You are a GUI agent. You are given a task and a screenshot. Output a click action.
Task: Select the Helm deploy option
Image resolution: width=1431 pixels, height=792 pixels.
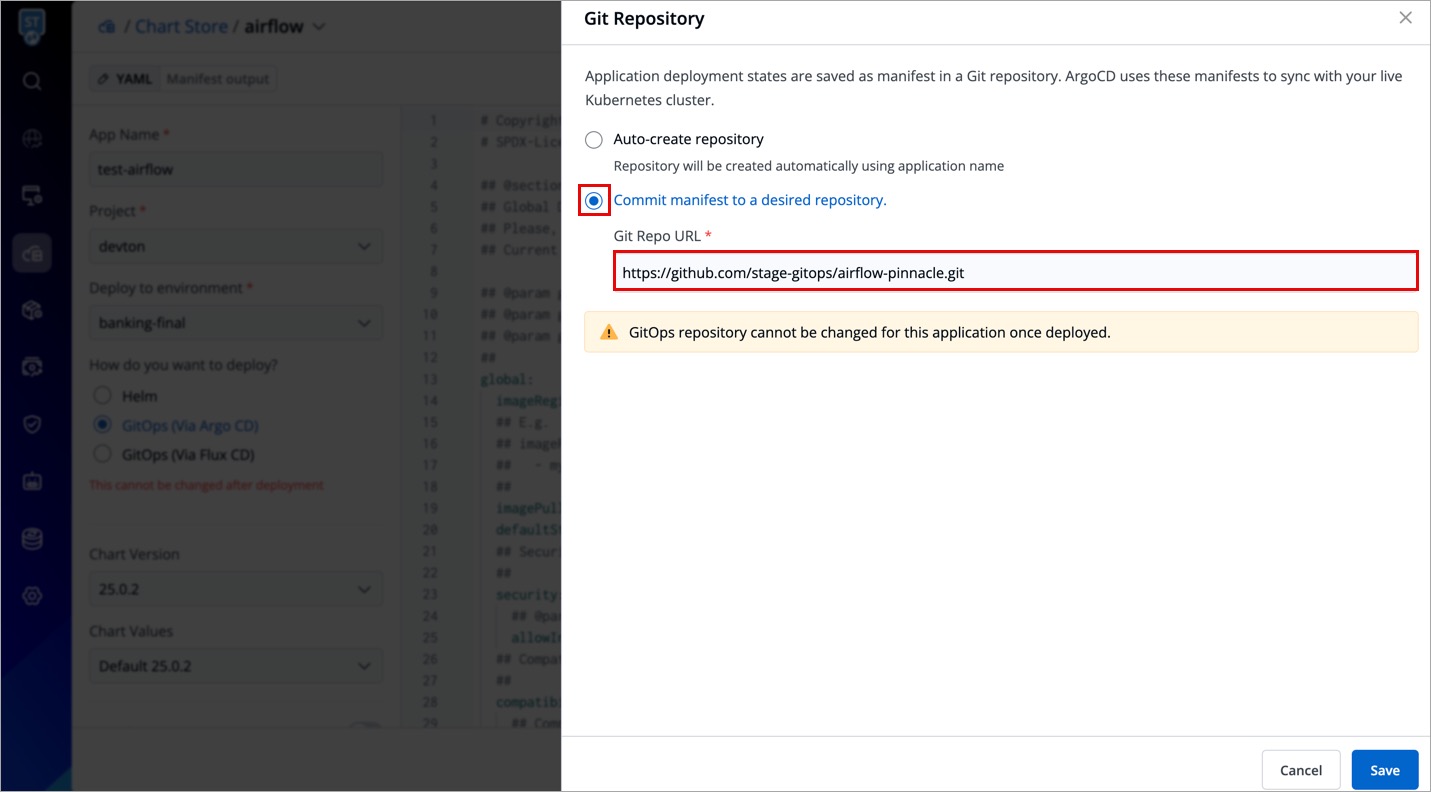click(x=102, y=396)
